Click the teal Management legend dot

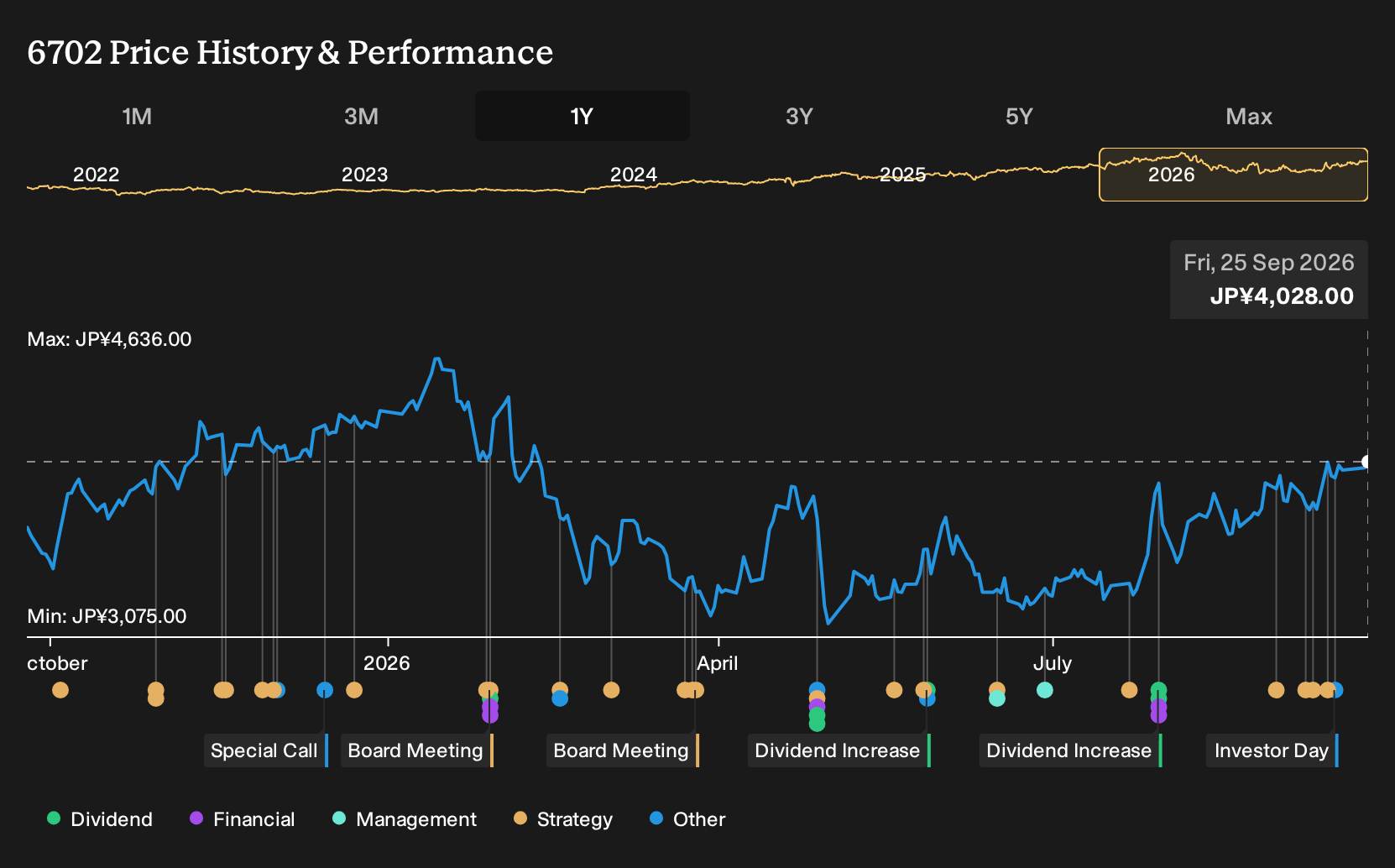pyautogui.click(x=339, y=818)
